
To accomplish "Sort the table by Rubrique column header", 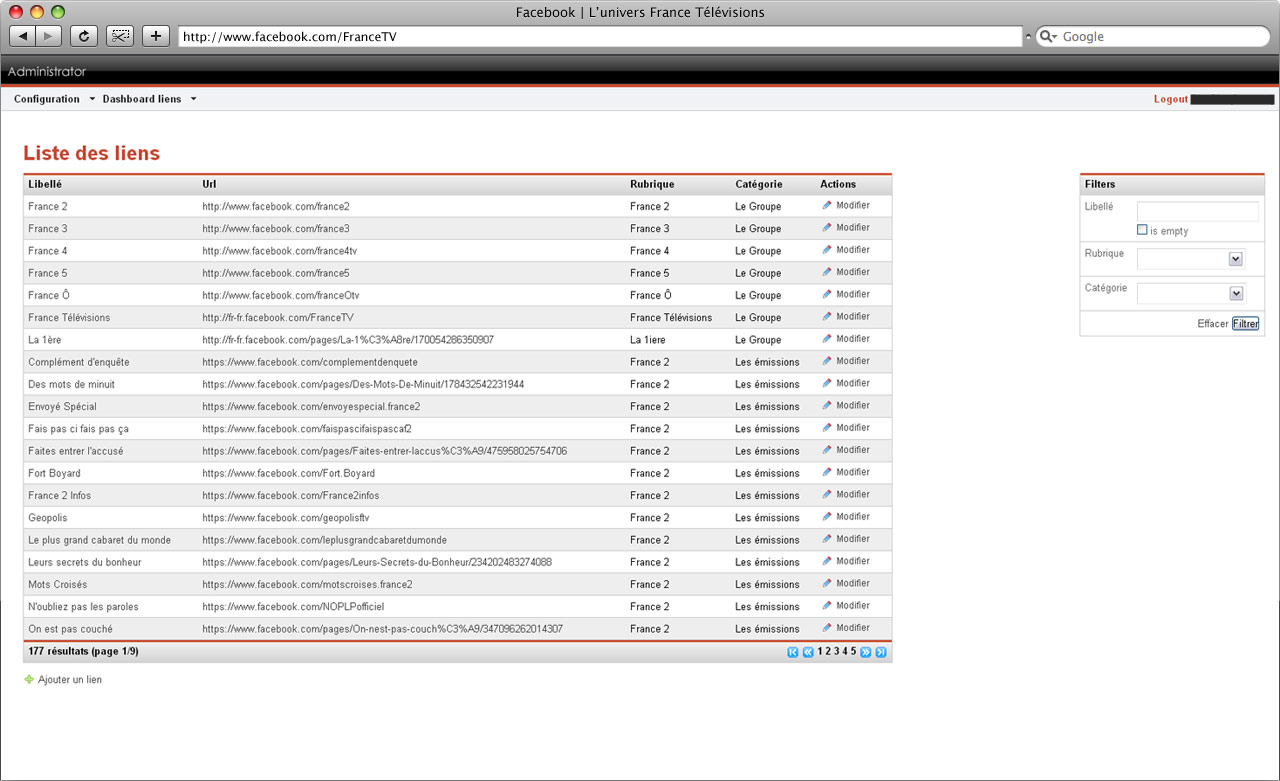I will pos(652,184).
